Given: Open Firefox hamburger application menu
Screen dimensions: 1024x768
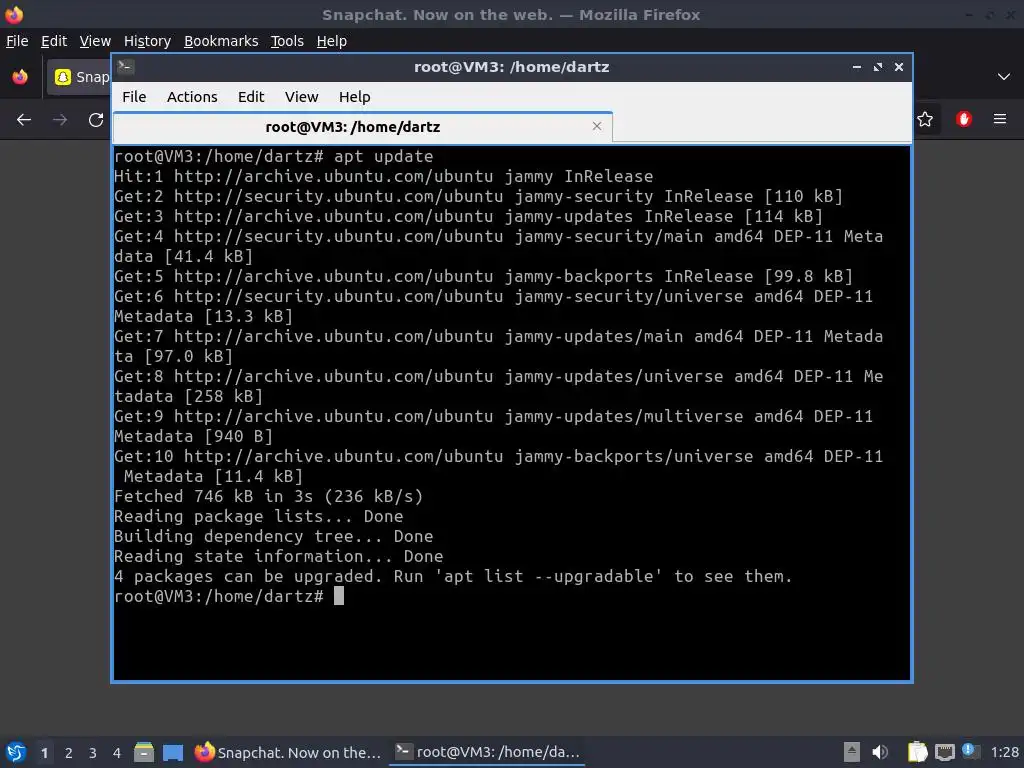Looking at the screenshot, I should click(1000, 119).
